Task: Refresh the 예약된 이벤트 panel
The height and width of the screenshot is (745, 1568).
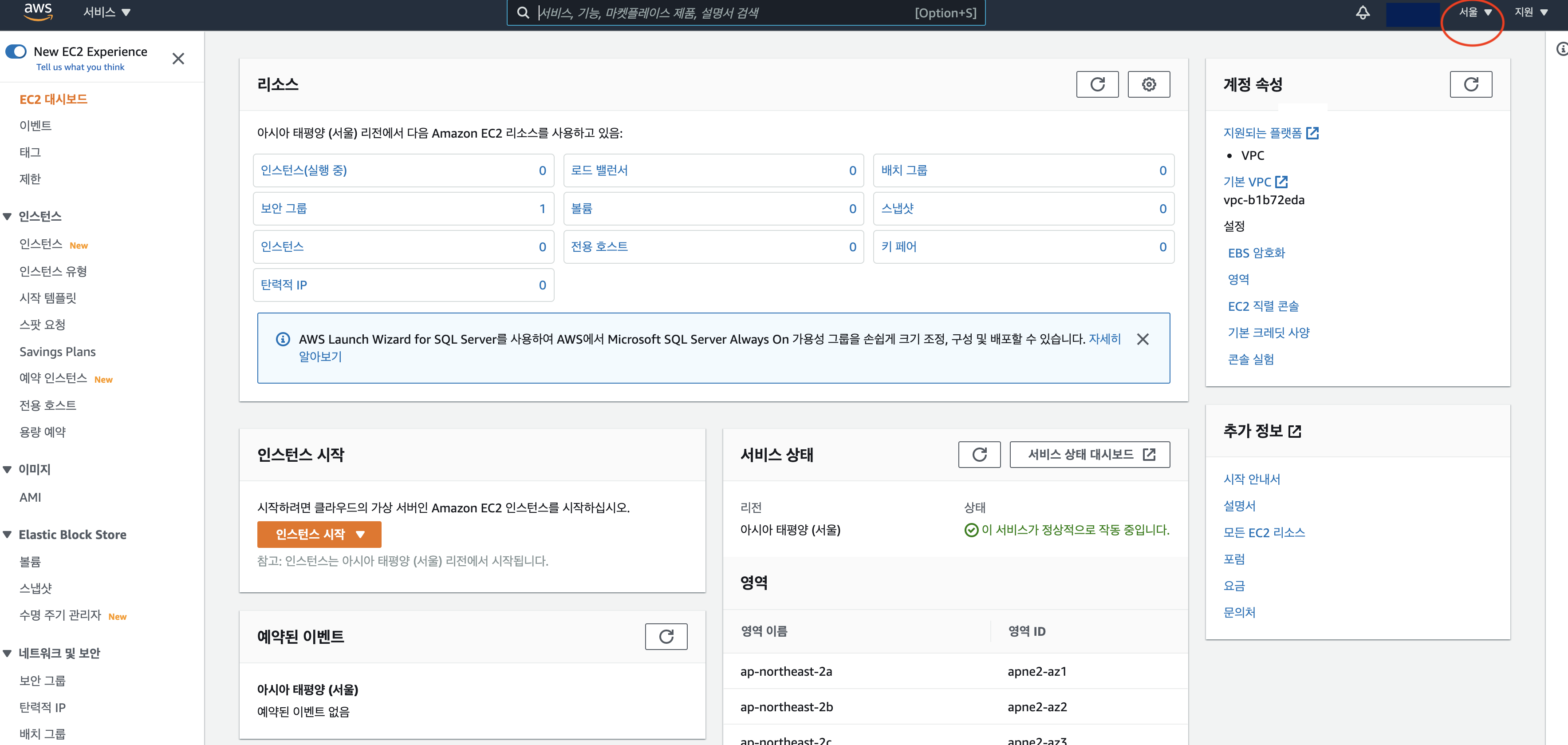Action: pyautogui.click(x=666, y=637)
